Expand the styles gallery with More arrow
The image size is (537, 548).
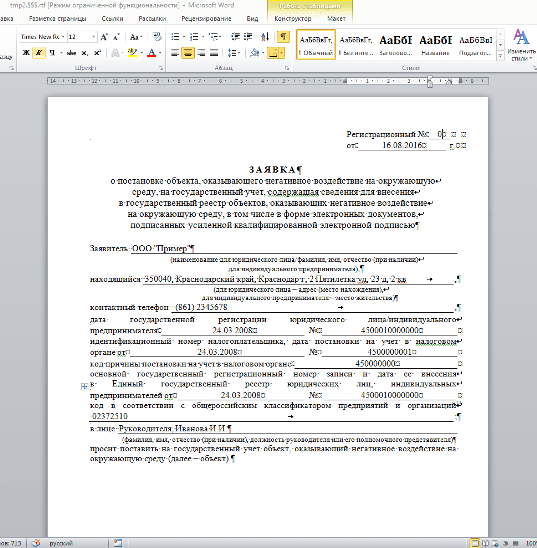[x=500, y=55]
